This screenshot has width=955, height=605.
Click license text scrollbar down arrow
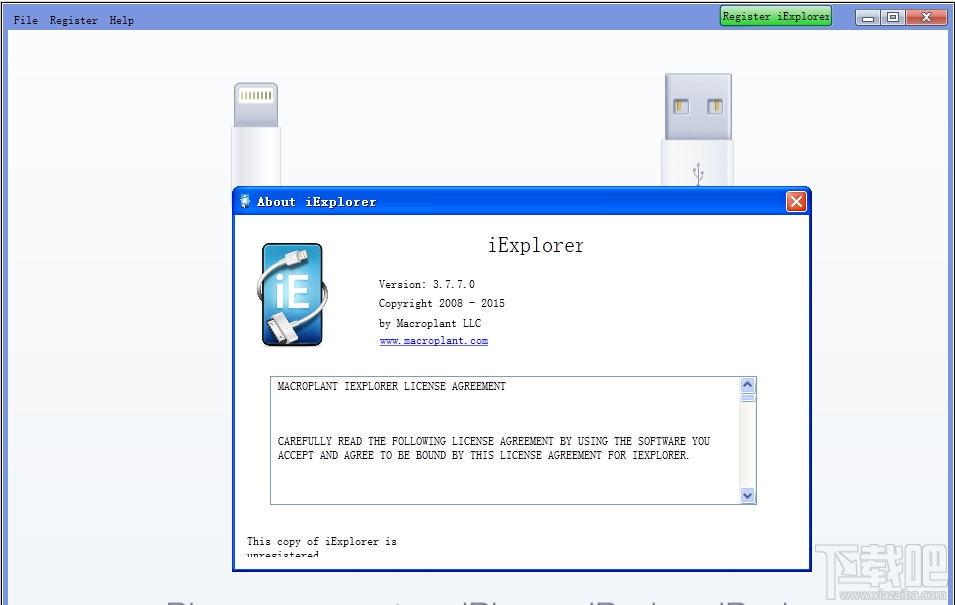point(748,495)
